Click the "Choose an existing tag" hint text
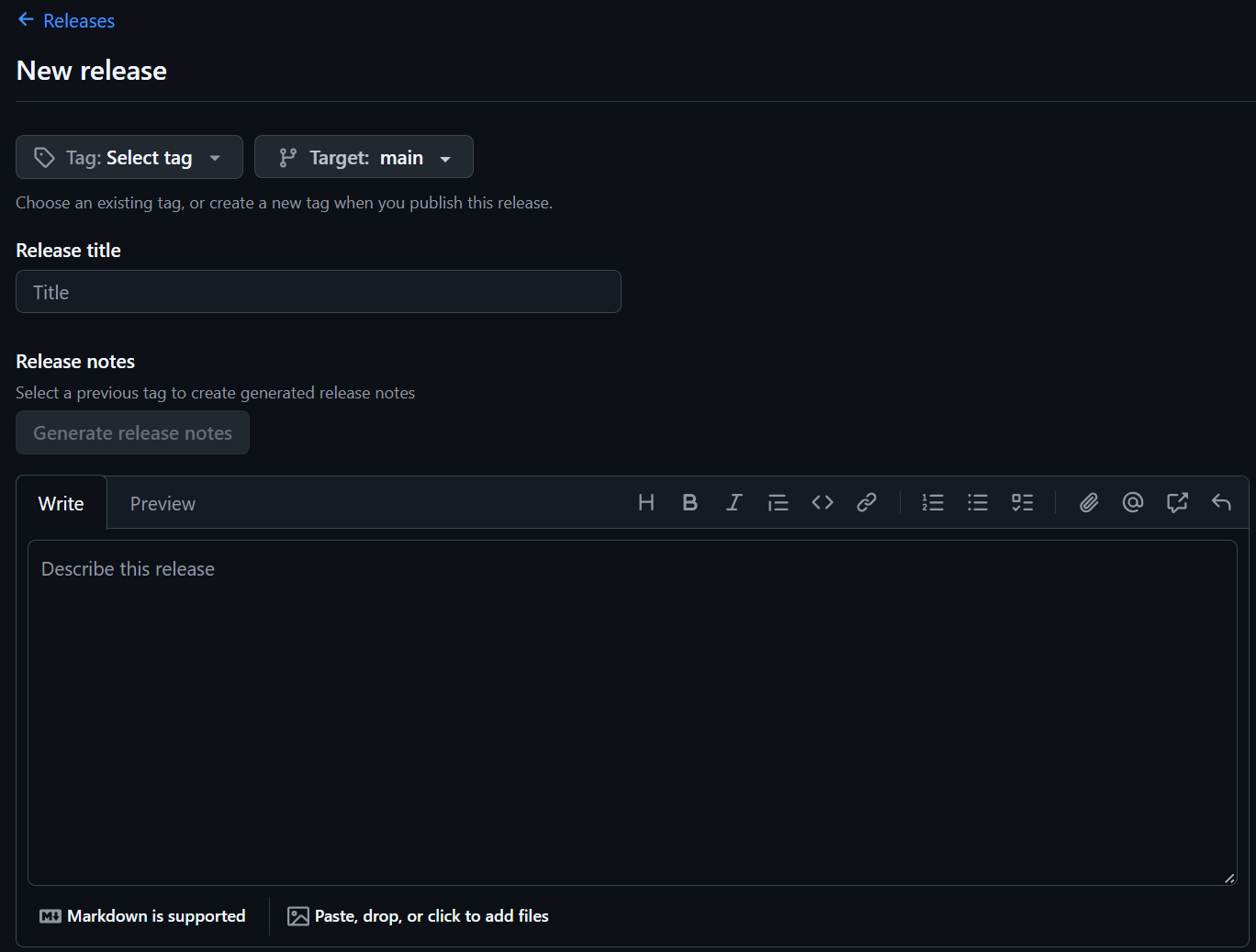 tap(284, 203)
